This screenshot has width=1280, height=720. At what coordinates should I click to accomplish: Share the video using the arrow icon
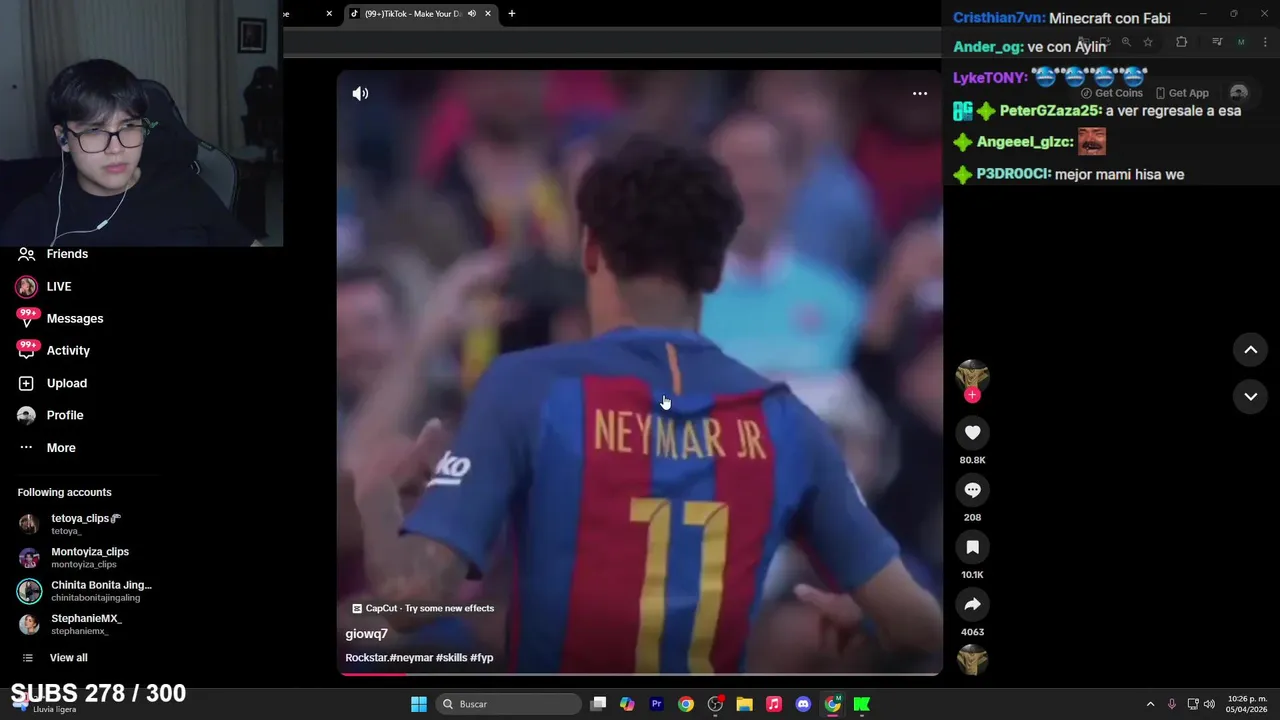(x=972, y=604)
